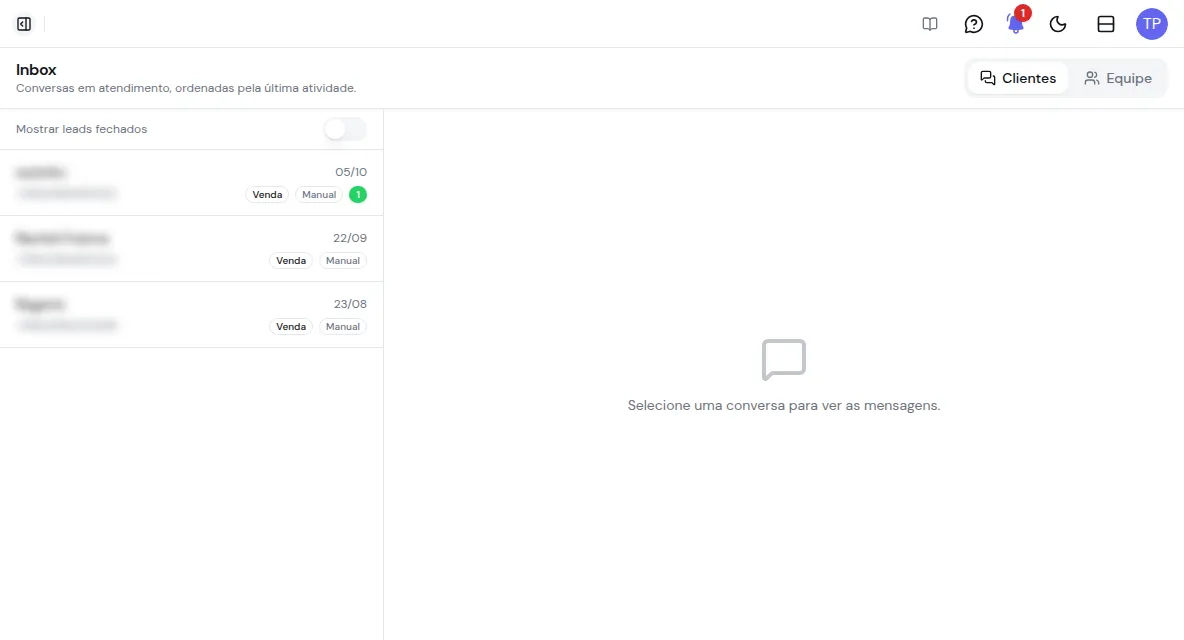
Task: Open the conversation dated 23/08
Action: (x=192, y=315)
